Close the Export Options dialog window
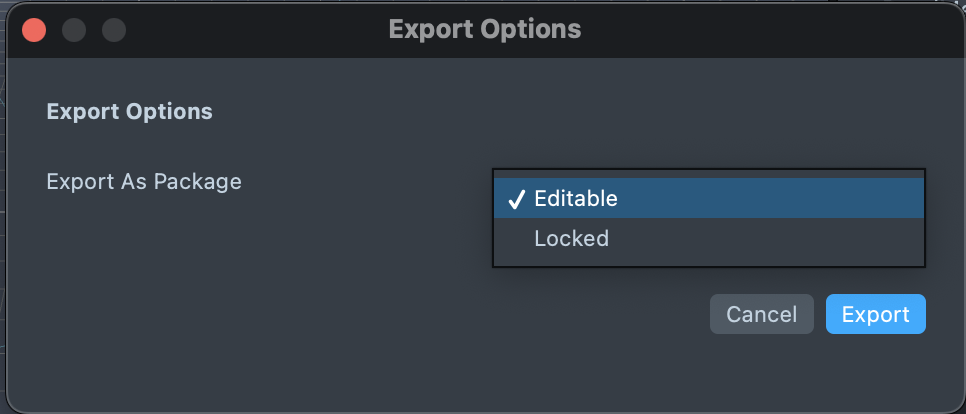966x414 pixels. pos(34,29)
